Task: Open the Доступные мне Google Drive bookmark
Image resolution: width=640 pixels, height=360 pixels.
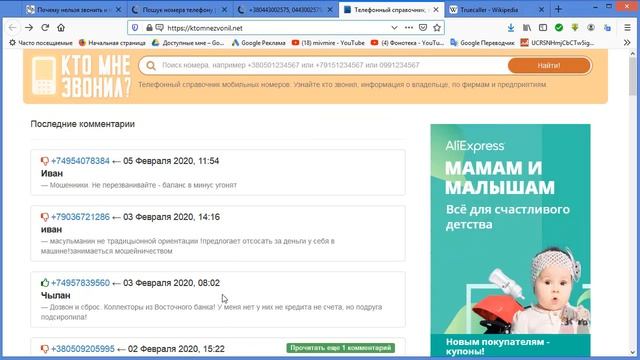Action: click(188, 42)
